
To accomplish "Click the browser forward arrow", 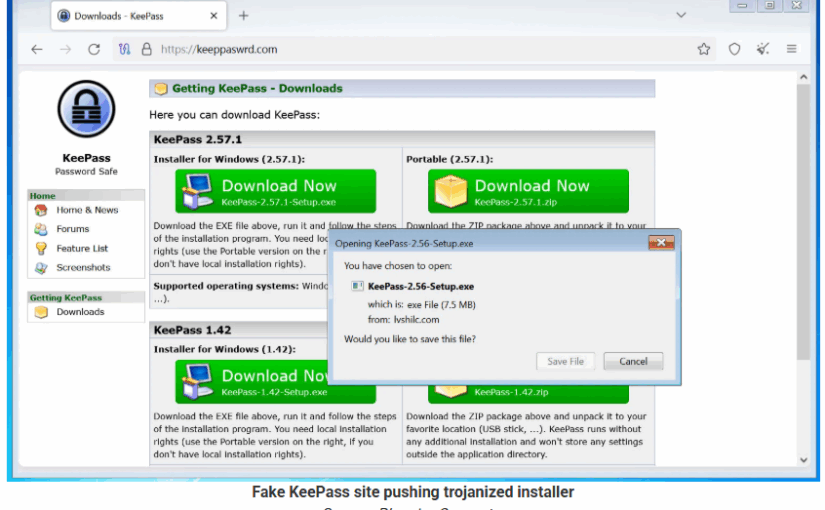I will coord(65,49).
